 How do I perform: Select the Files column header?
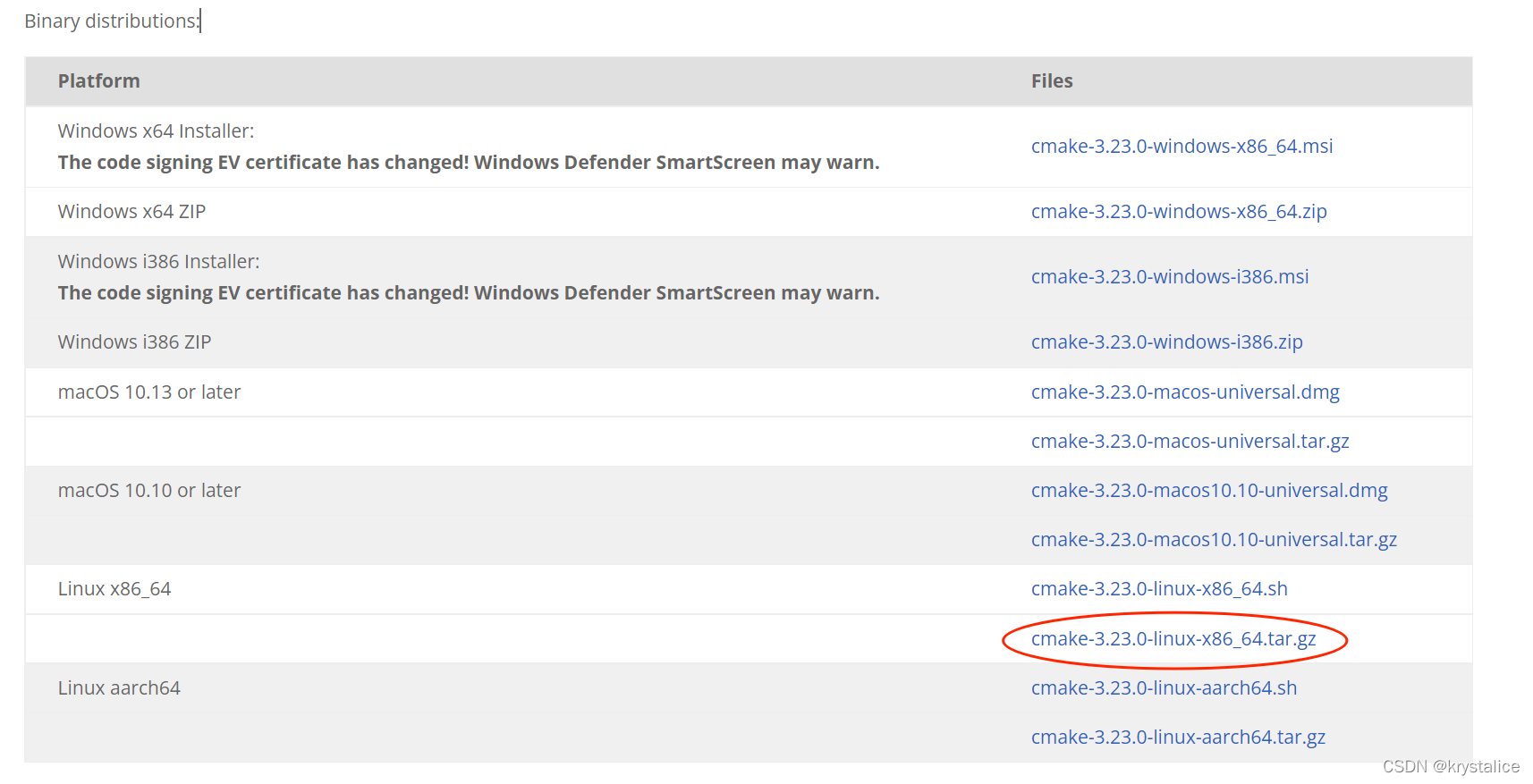(x=1052, y=81)
